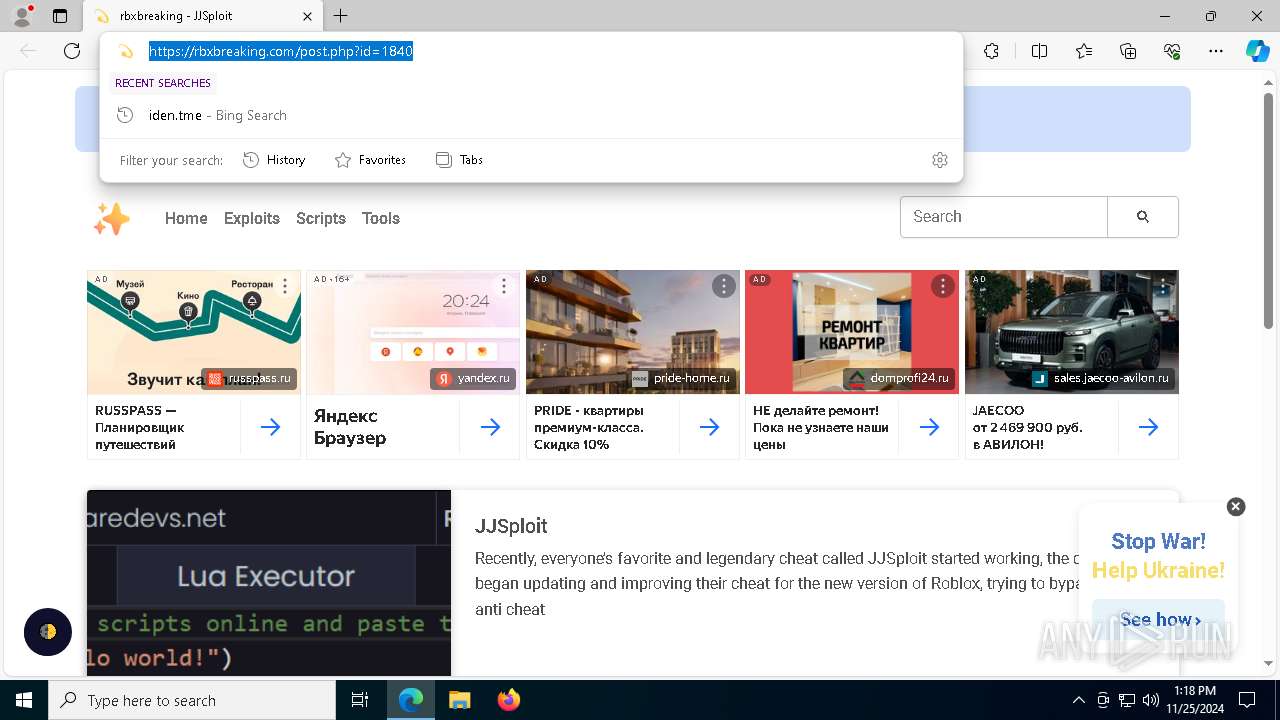Open the notification center icon
The image size is (1280, 720).
[1247, 700]
